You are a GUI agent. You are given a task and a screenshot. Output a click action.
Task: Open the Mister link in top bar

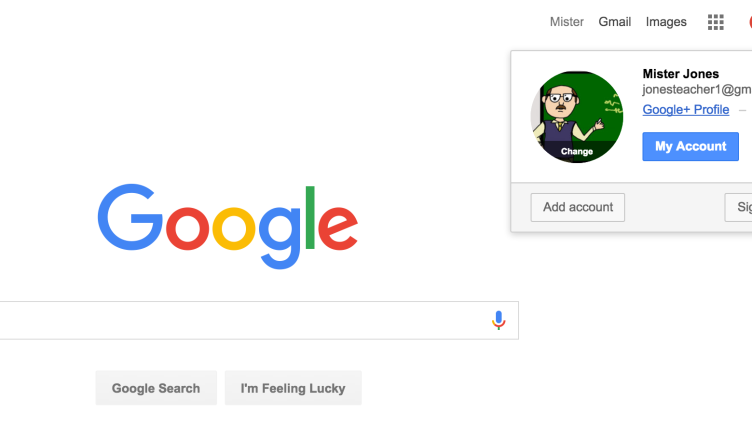[x=566, y=22]
